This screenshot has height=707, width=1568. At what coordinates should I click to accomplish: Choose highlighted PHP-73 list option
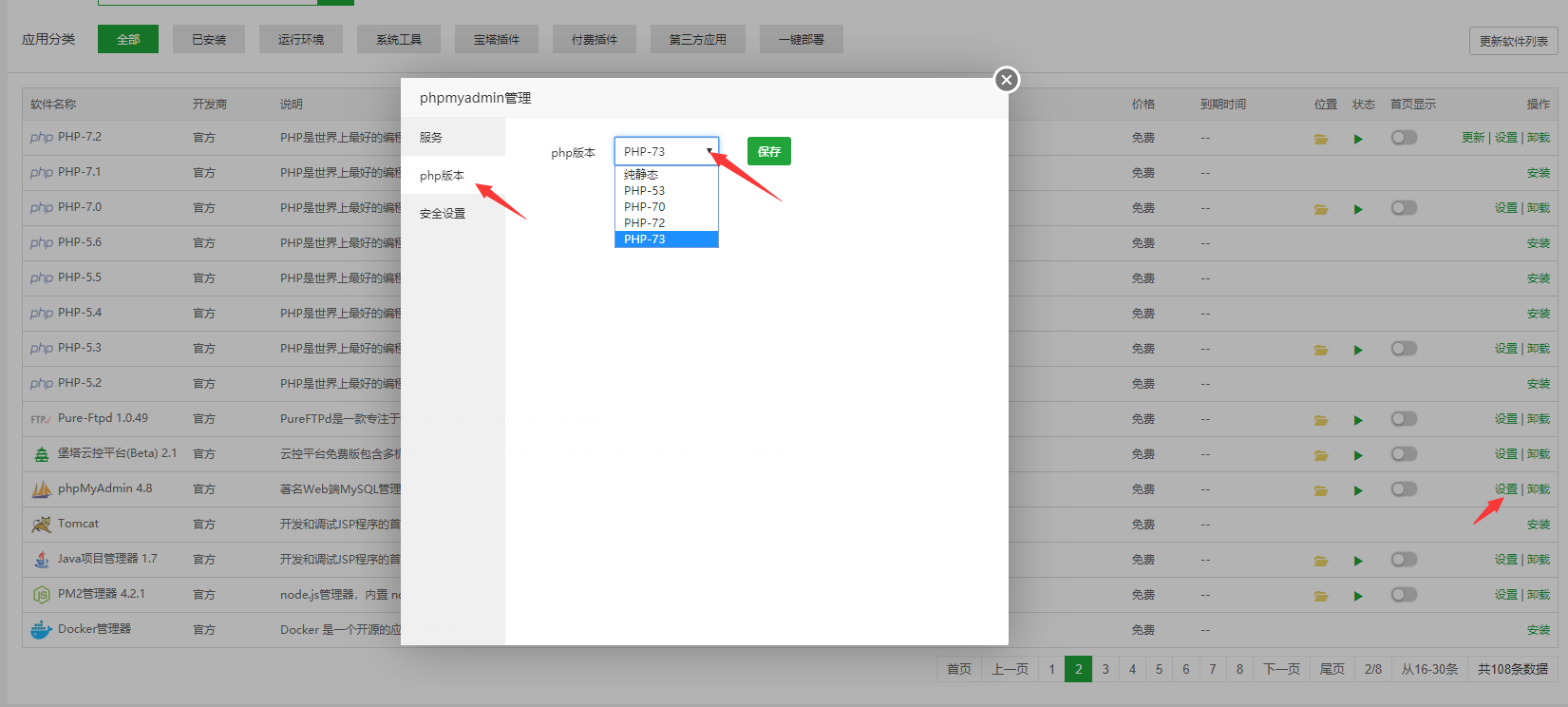[x=667, y=239]
